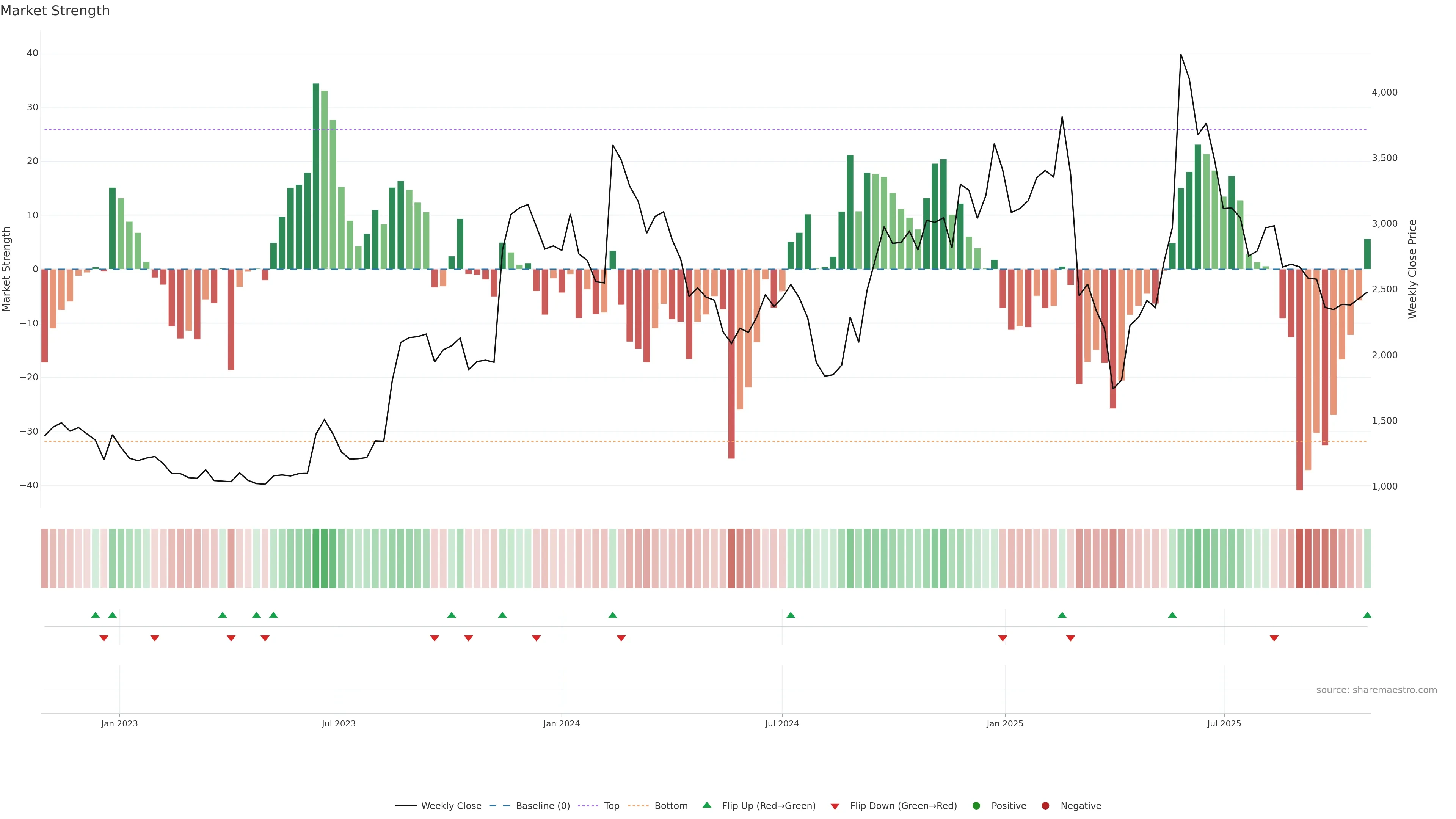Click the last green flip-up triangle marker
Viewport: 1456px width, 819px height.
click(1367, 615)
